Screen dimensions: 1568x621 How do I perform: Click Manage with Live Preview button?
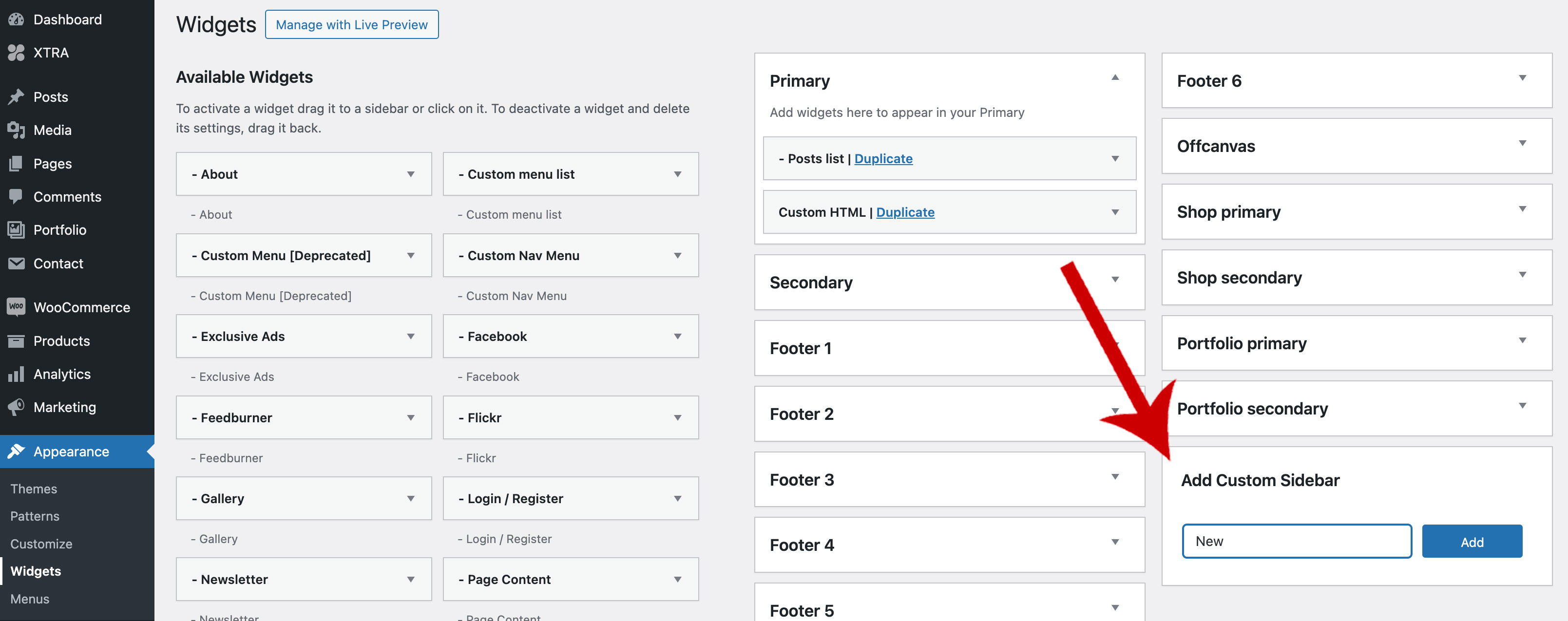pyautogui.click(x=352, y=25)
